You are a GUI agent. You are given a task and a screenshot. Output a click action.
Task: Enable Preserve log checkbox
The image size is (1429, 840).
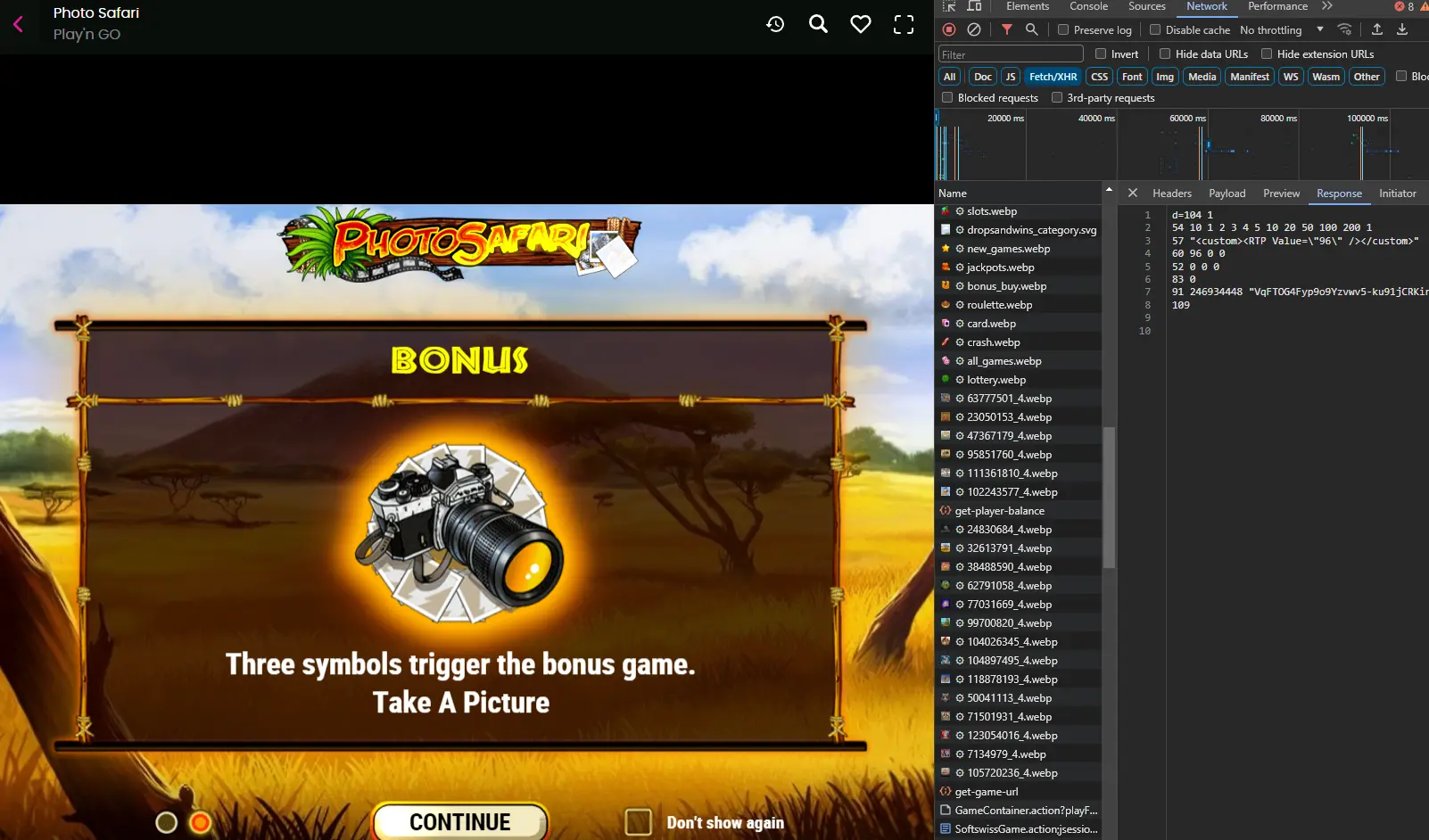coord(1063,29)
